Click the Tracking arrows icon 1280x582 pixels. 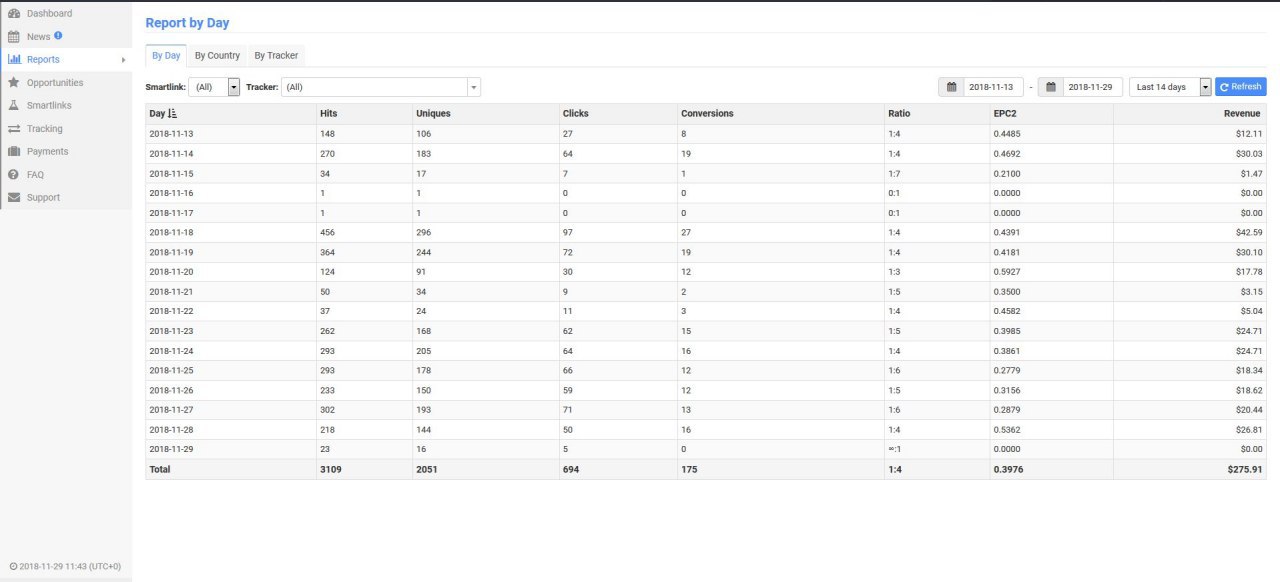[x=14, y=128]
